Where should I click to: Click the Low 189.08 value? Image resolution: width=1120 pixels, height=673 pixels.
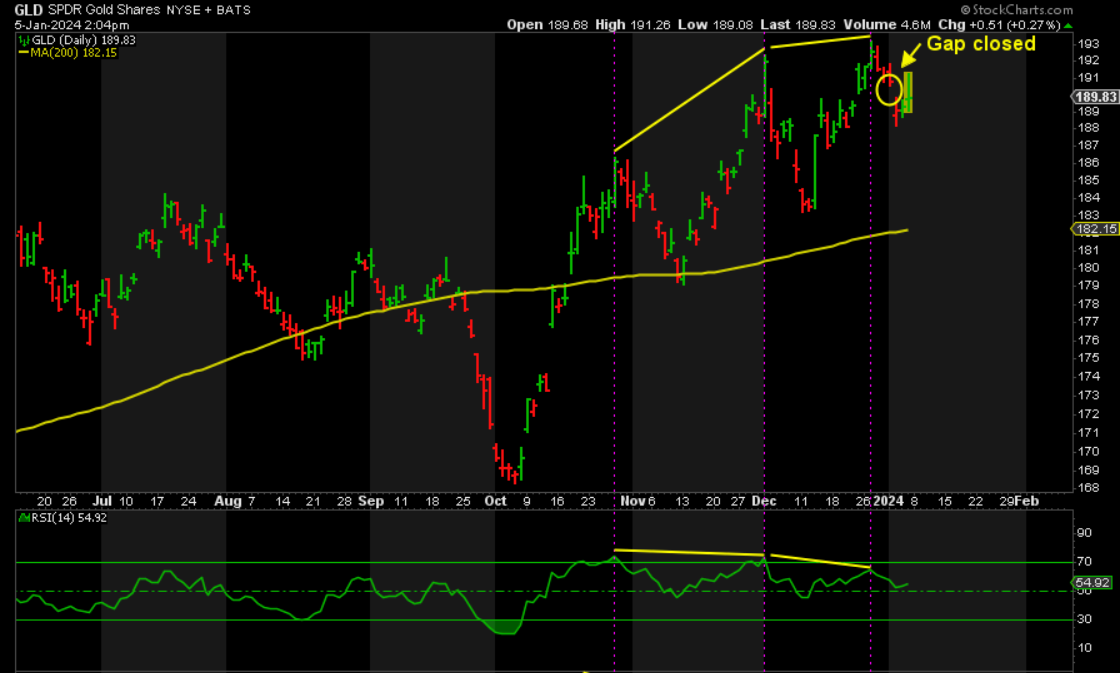(715, 25)
